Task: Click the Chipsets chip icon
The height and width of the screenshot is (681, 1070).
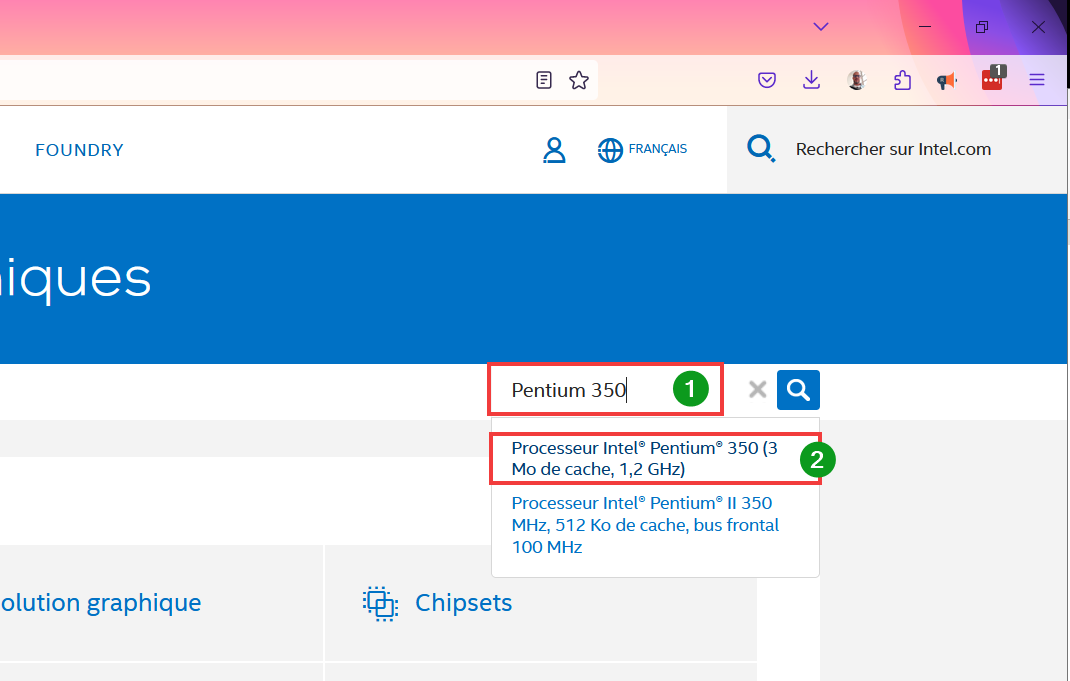Action: 380,604
